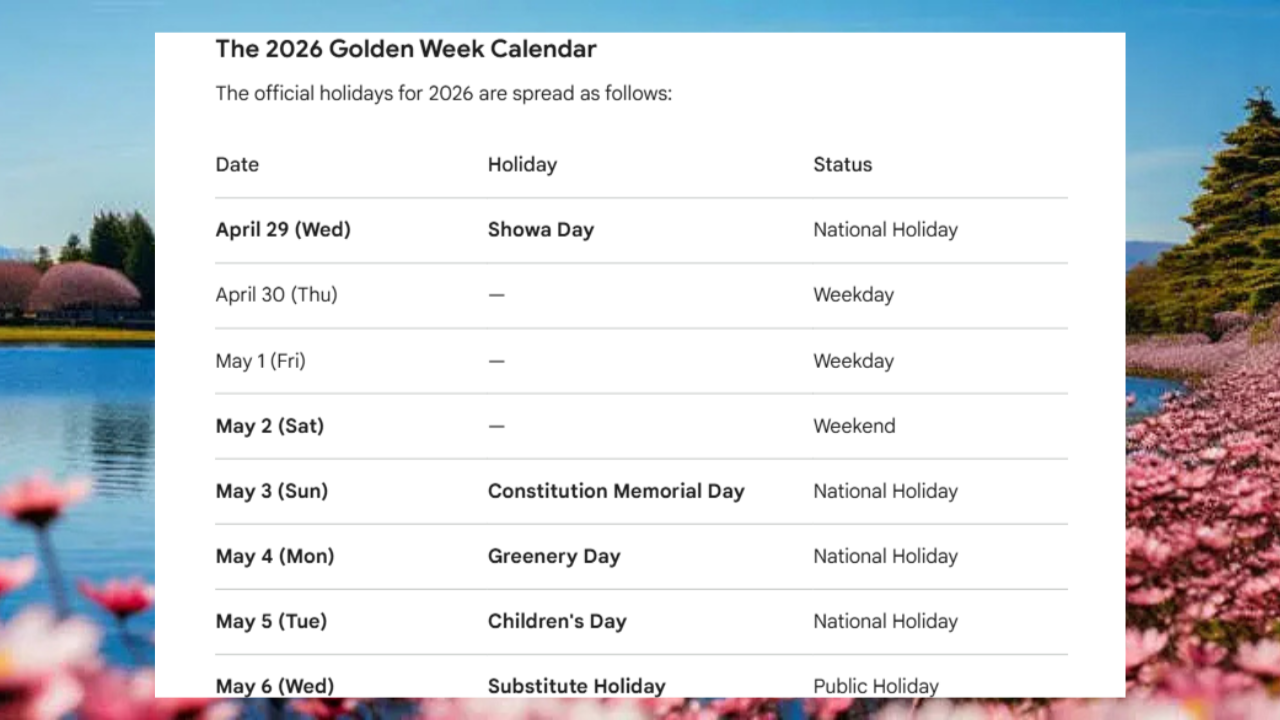Select the May 3 (Sun) date cell
Viewport: 1280px width, 720px height.
(x=272, y=491)
